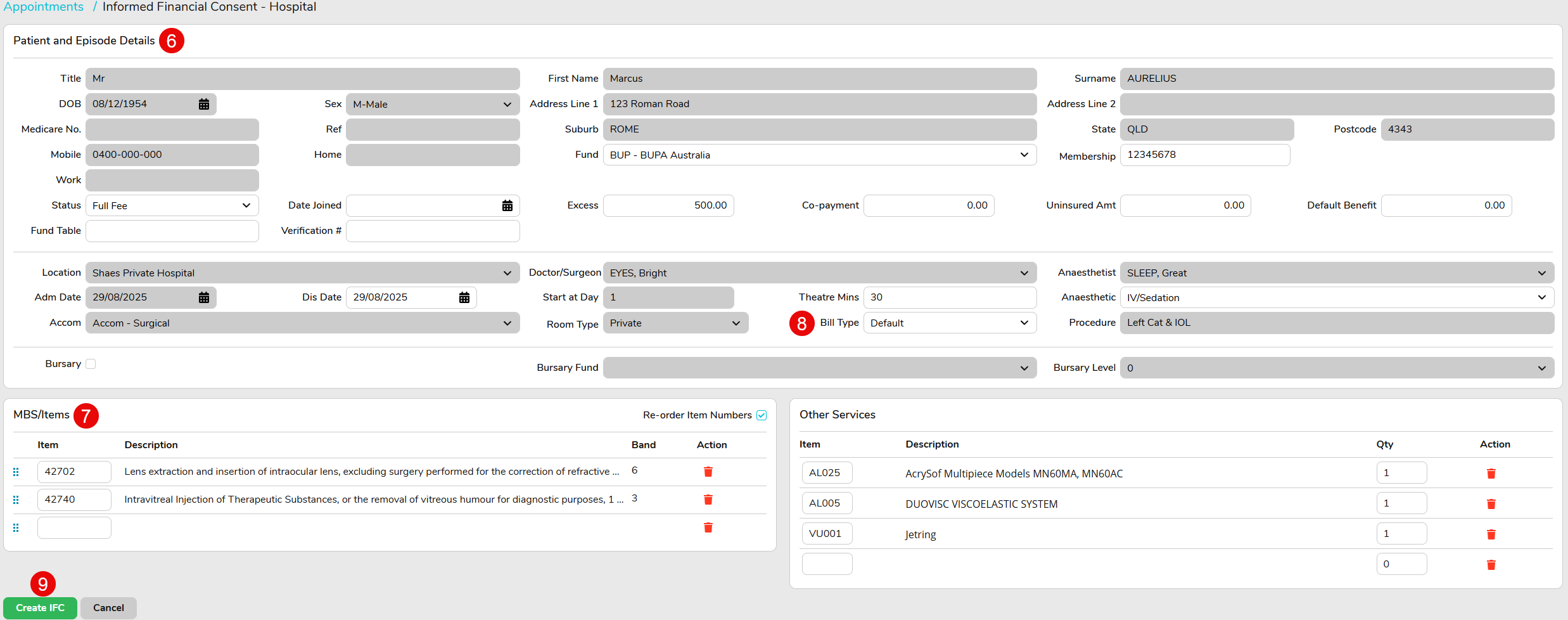Viewport: 1568px width, 620px height.
Task: Expand the Fund dropdown showing BUPA Australia
Action: (x=819, y=155)
